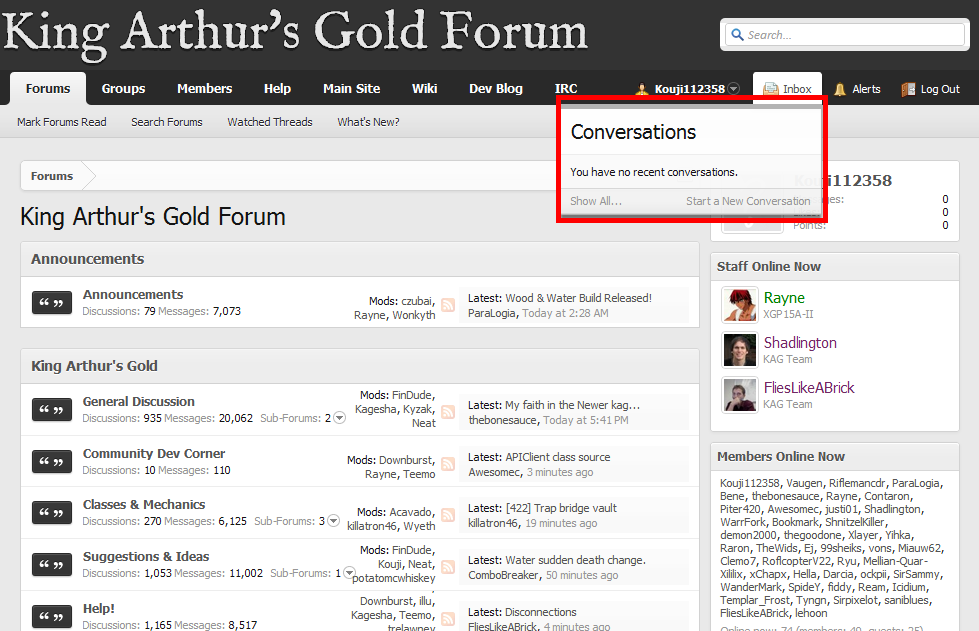Image resolution: width=979 pixels, height=631 pixels.
Task: Click the Announcements forum quote icon
Action: click(51, 303)
